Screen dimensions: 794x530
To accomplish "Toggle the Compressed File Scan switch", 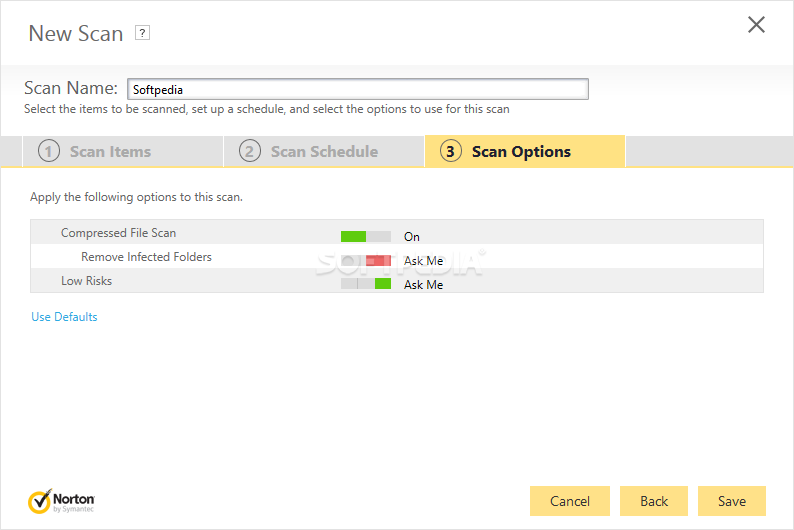I will [365, 236].
